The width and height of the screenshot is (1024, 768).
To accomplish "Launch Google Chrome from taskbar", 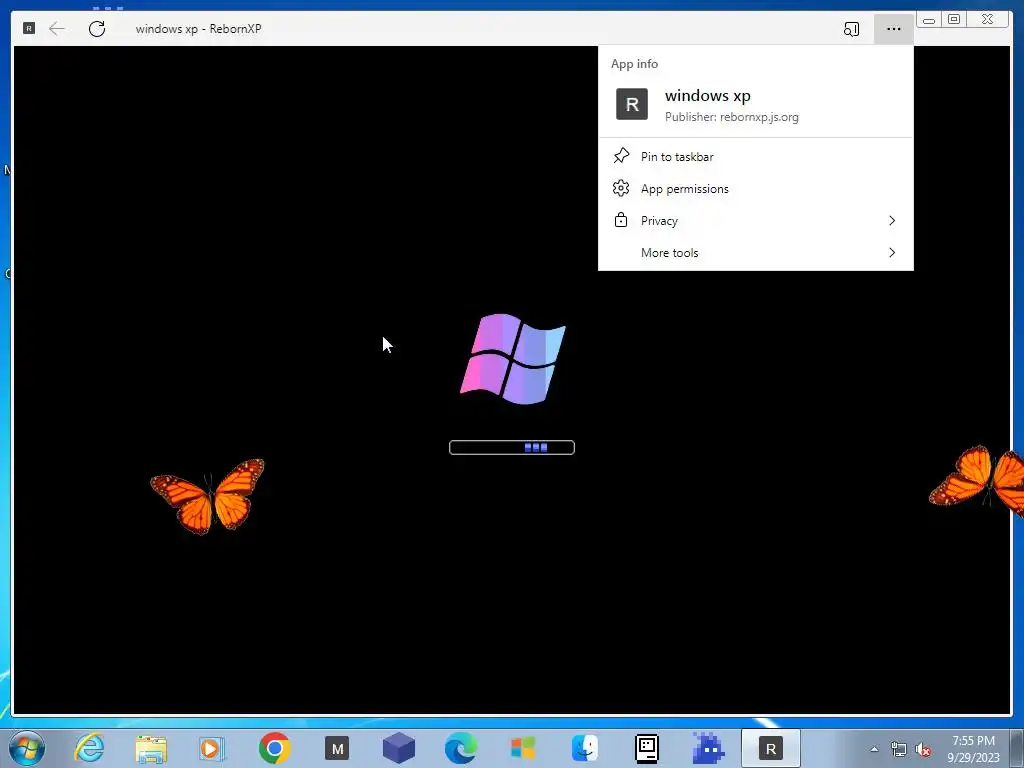I will (274, 748).
